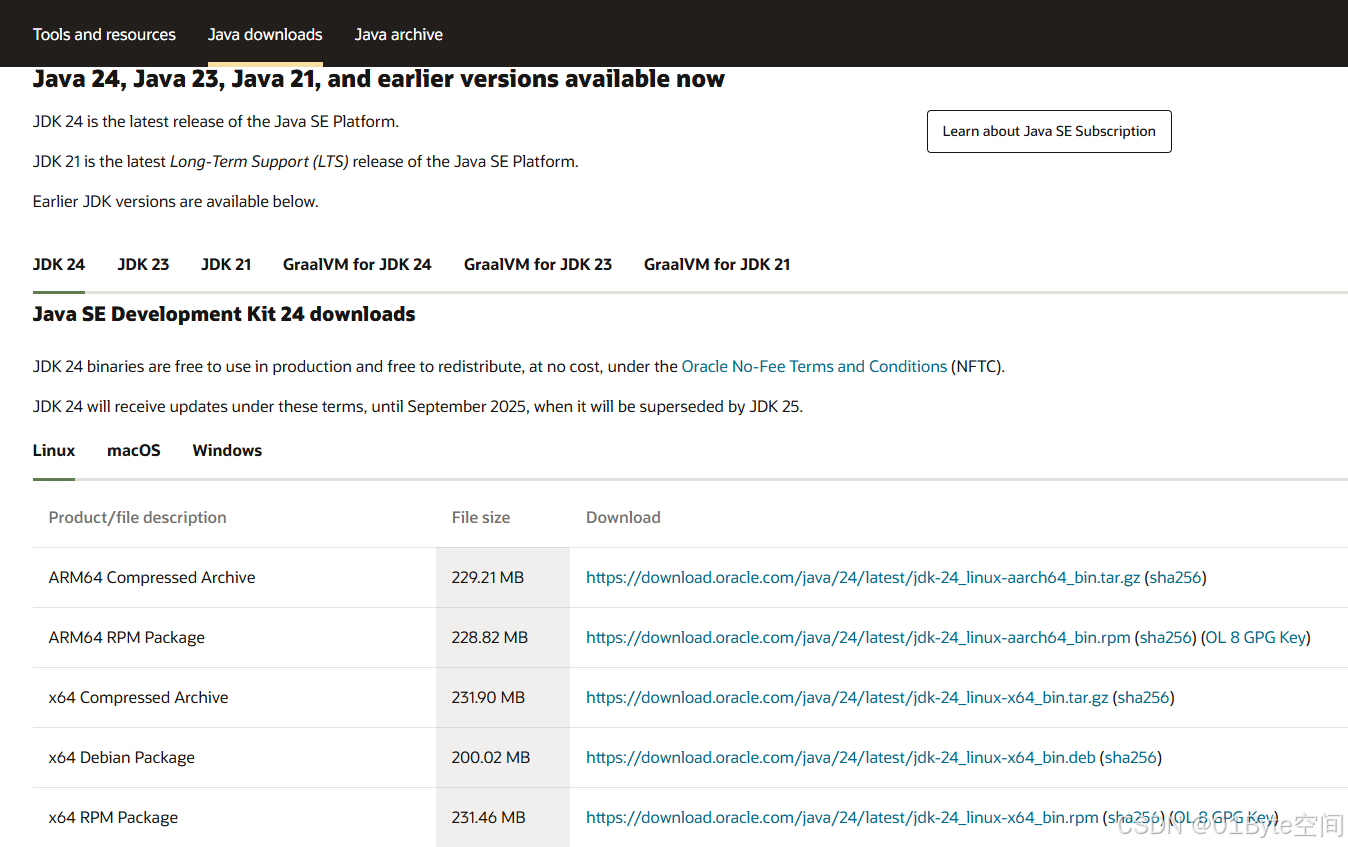Click the x64 Debian Package row label
Screen dimensions: 1348x847
pos(122,757)
